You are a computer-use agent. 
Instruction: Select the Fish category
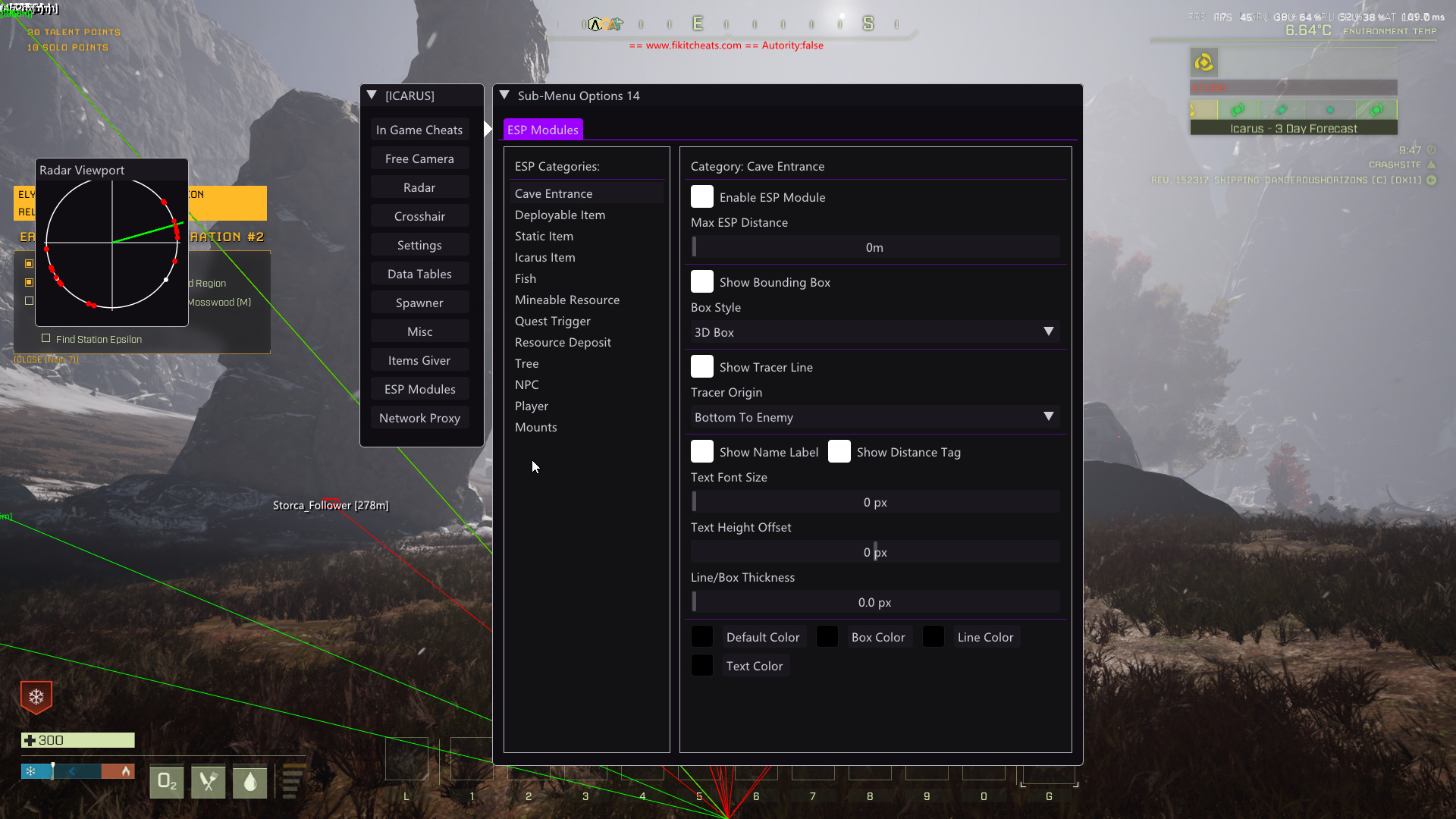587,278
